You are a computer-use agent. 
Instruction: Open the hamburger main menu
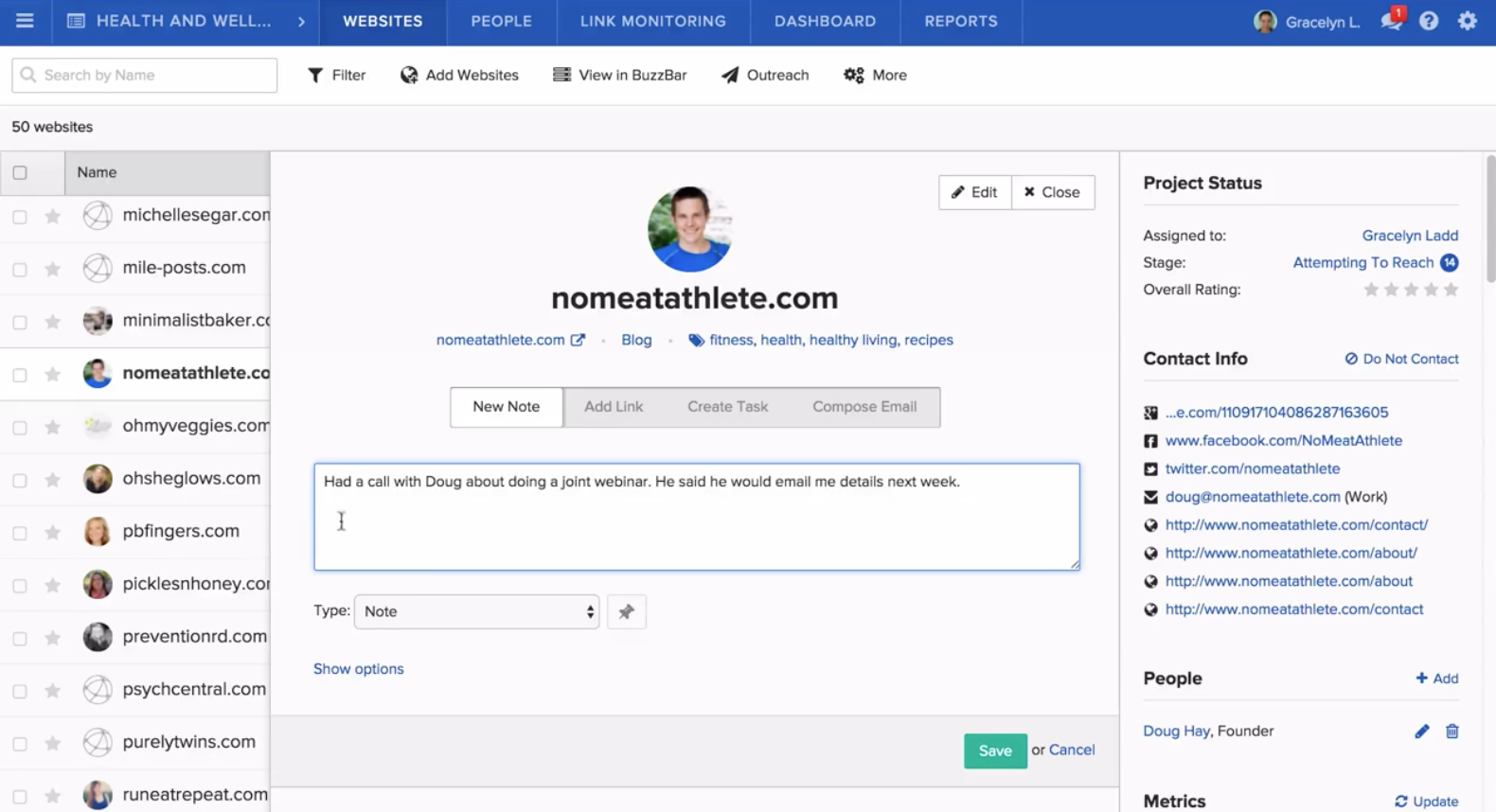25,21
